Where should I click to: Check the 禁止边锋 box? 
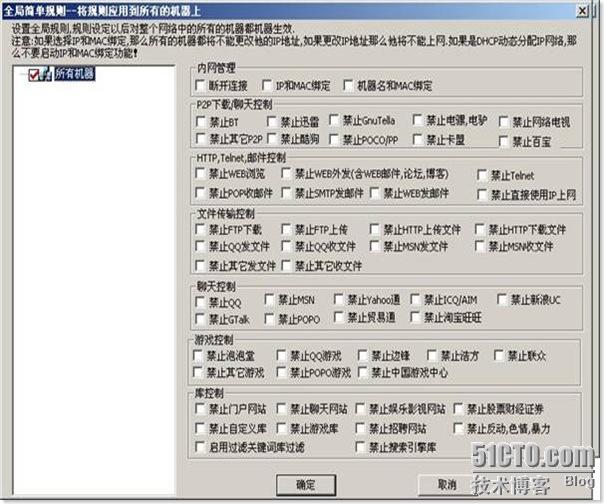pyautogui.click(x=362, y=355)
